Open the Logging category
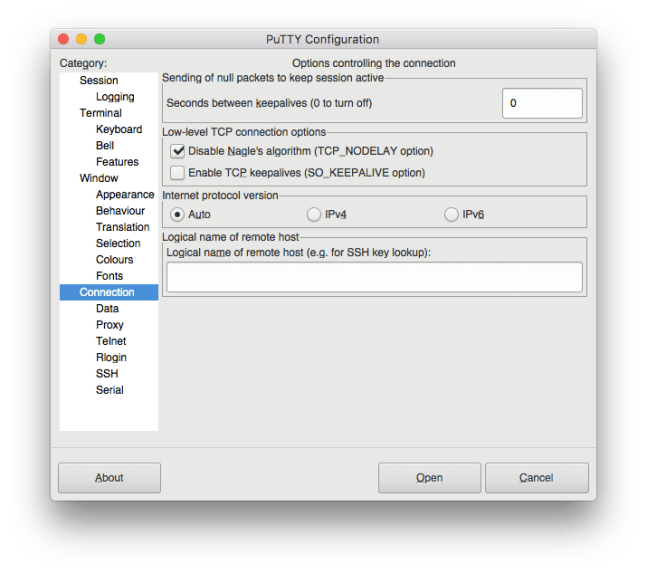 (115, 97)
